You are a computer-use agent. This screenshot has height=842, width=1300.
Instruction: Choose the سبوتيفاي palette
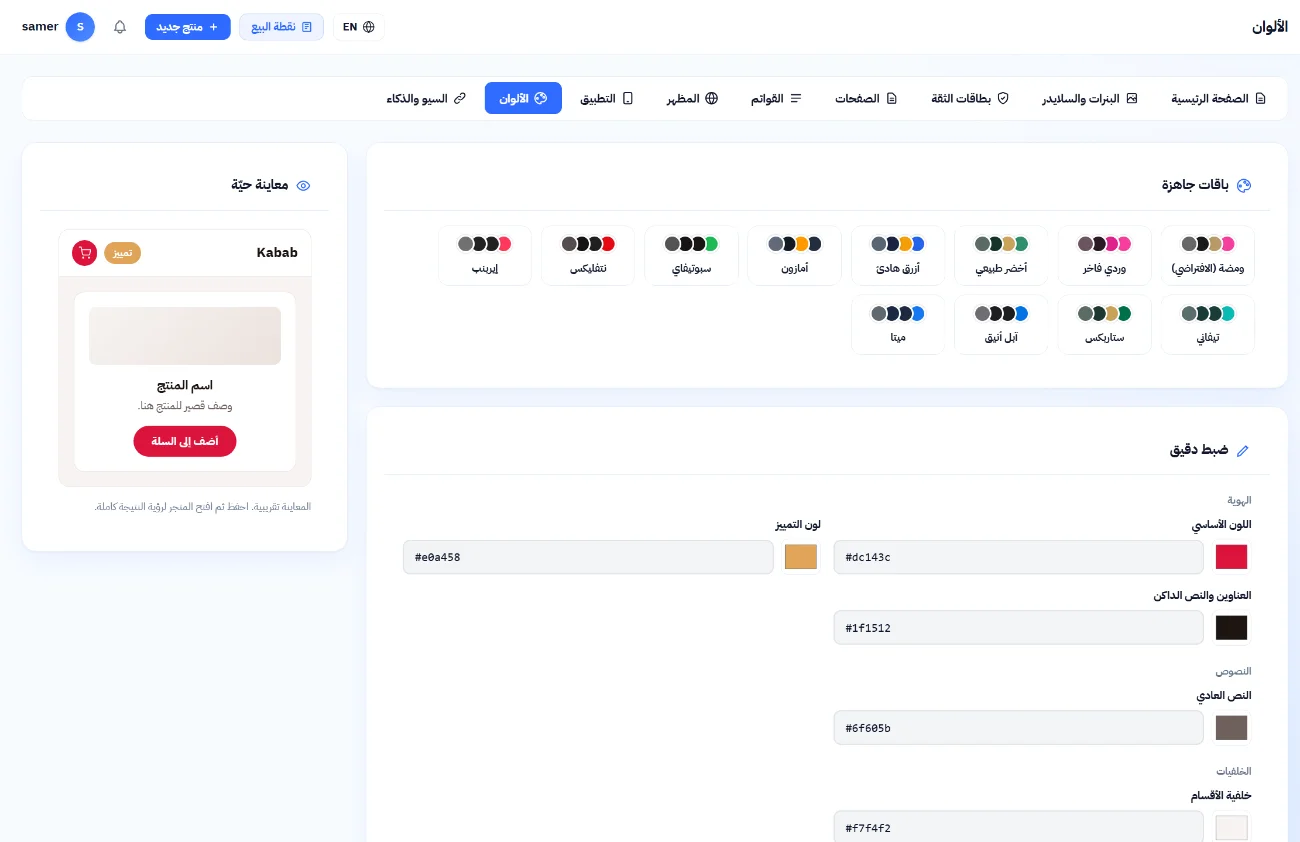pos(691,255)
